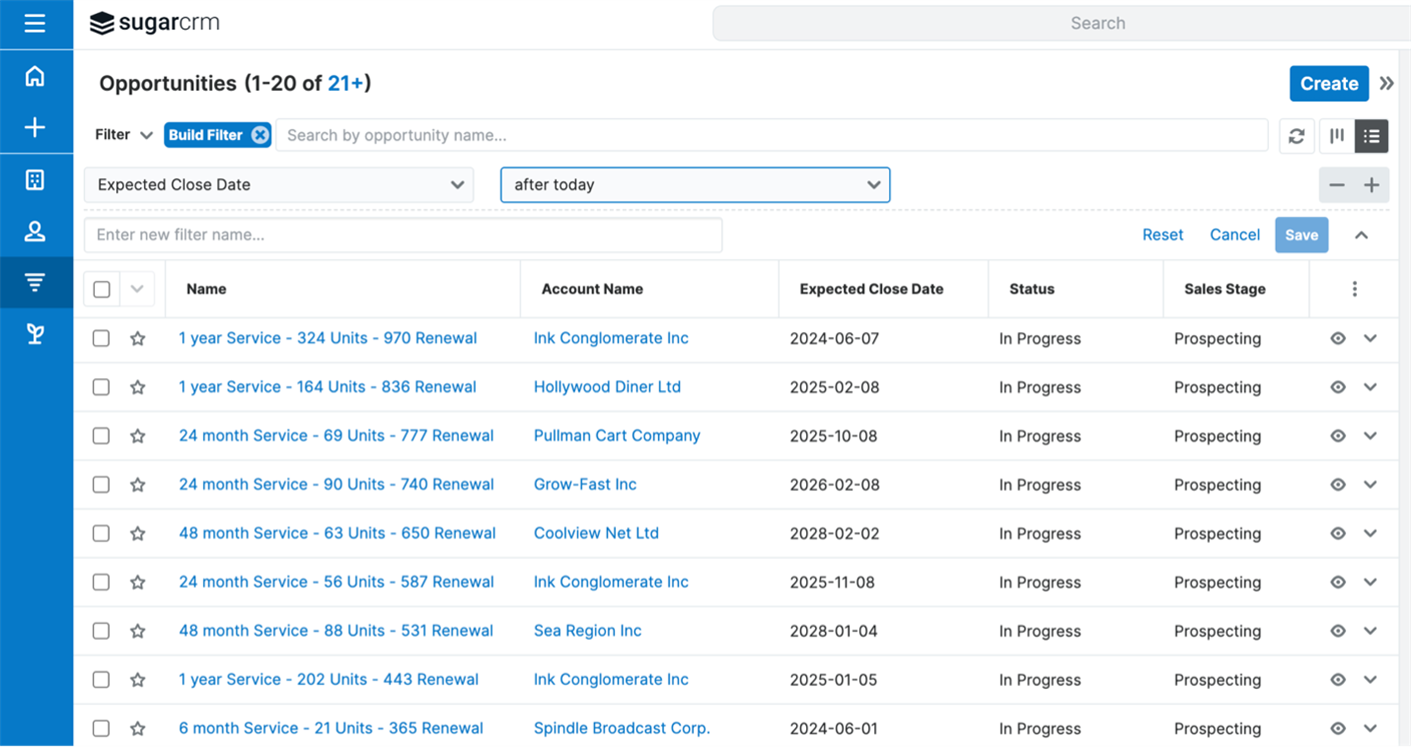Click the Create button
This screenshot has height=749, width=1411.
click(1328, 84)
